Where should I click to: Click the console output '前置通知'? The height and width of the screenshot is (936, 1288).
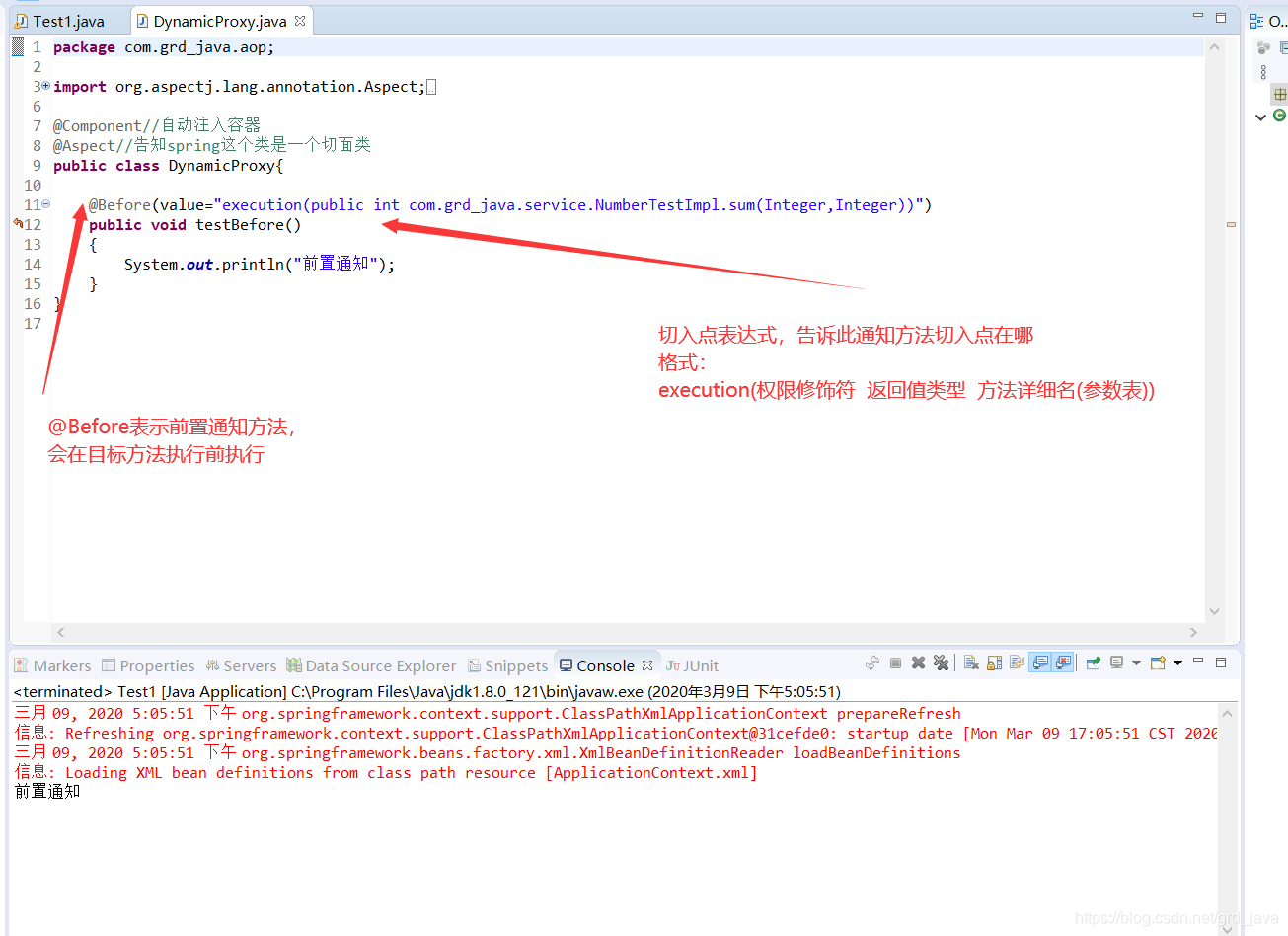pyautogui.click(x=47, y=792)
